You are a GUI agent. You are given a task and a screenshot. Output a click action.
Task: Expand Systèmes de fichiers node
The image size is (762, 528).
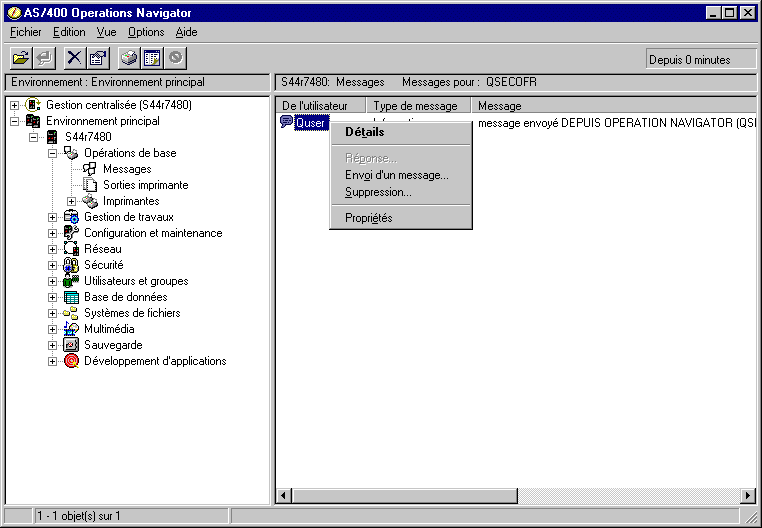coord(52,314)
